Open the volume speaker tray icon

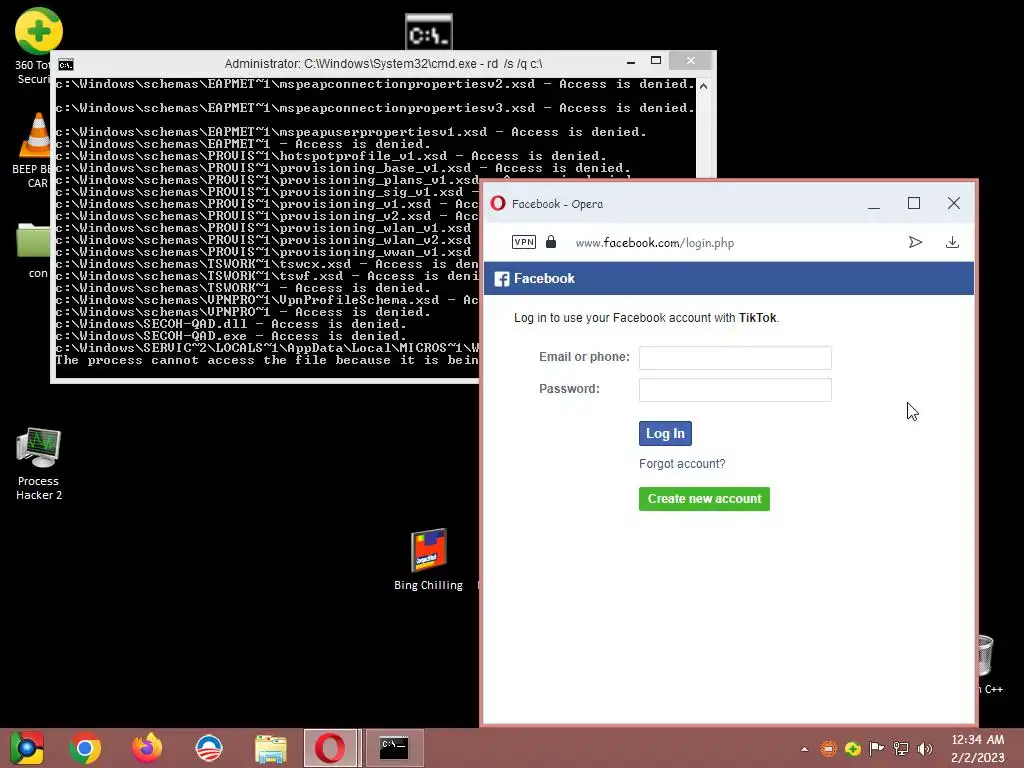[925, 749]
